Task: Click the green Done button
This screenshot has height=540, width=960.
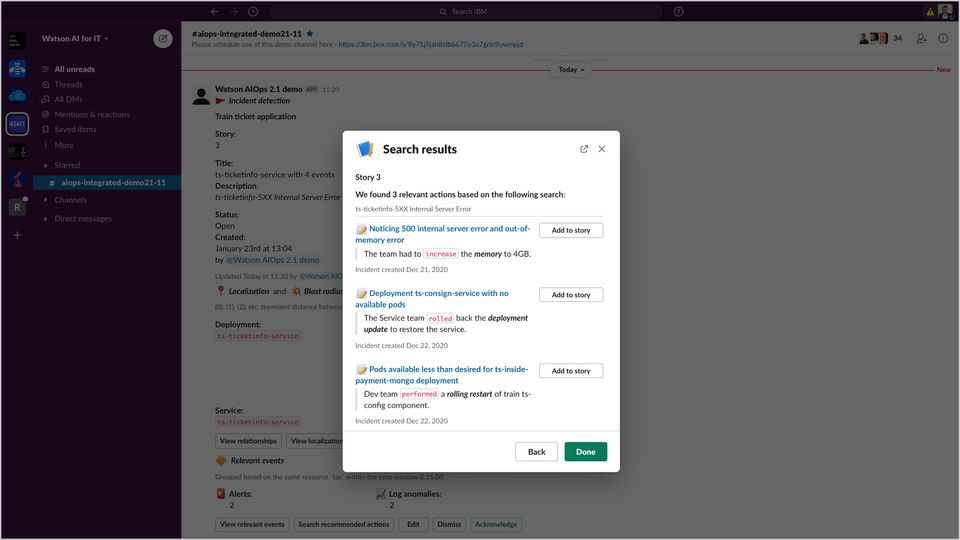Action: 585,452
